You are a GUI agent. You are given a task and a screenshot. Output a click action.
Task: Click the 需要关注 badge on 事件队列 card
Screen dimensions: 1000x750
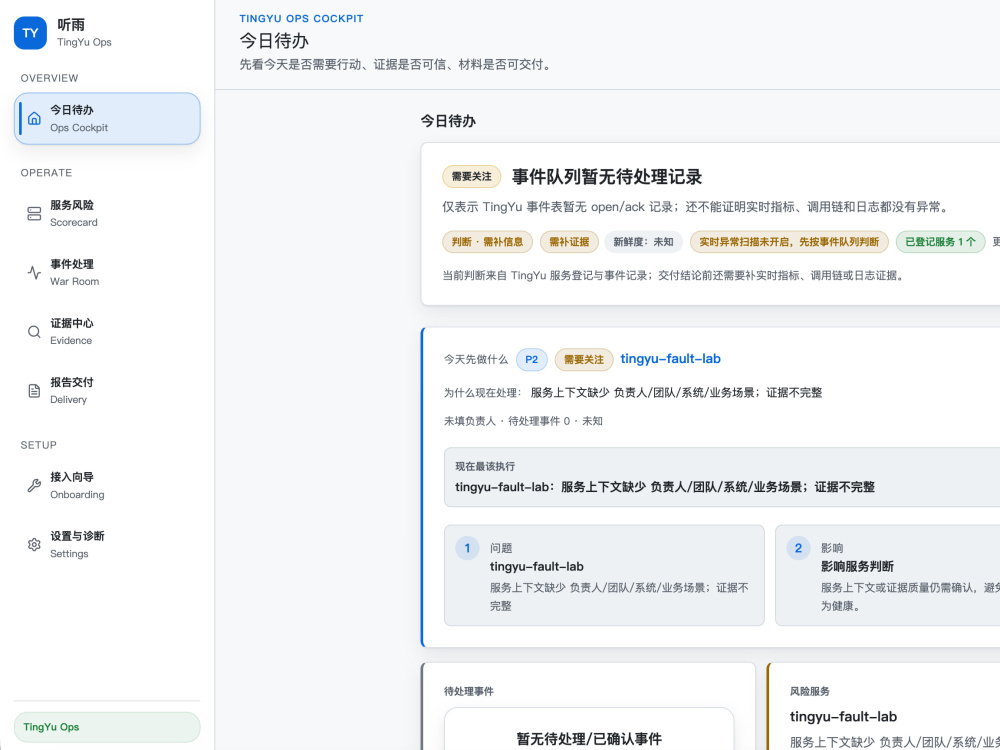(x=471, y=177)
